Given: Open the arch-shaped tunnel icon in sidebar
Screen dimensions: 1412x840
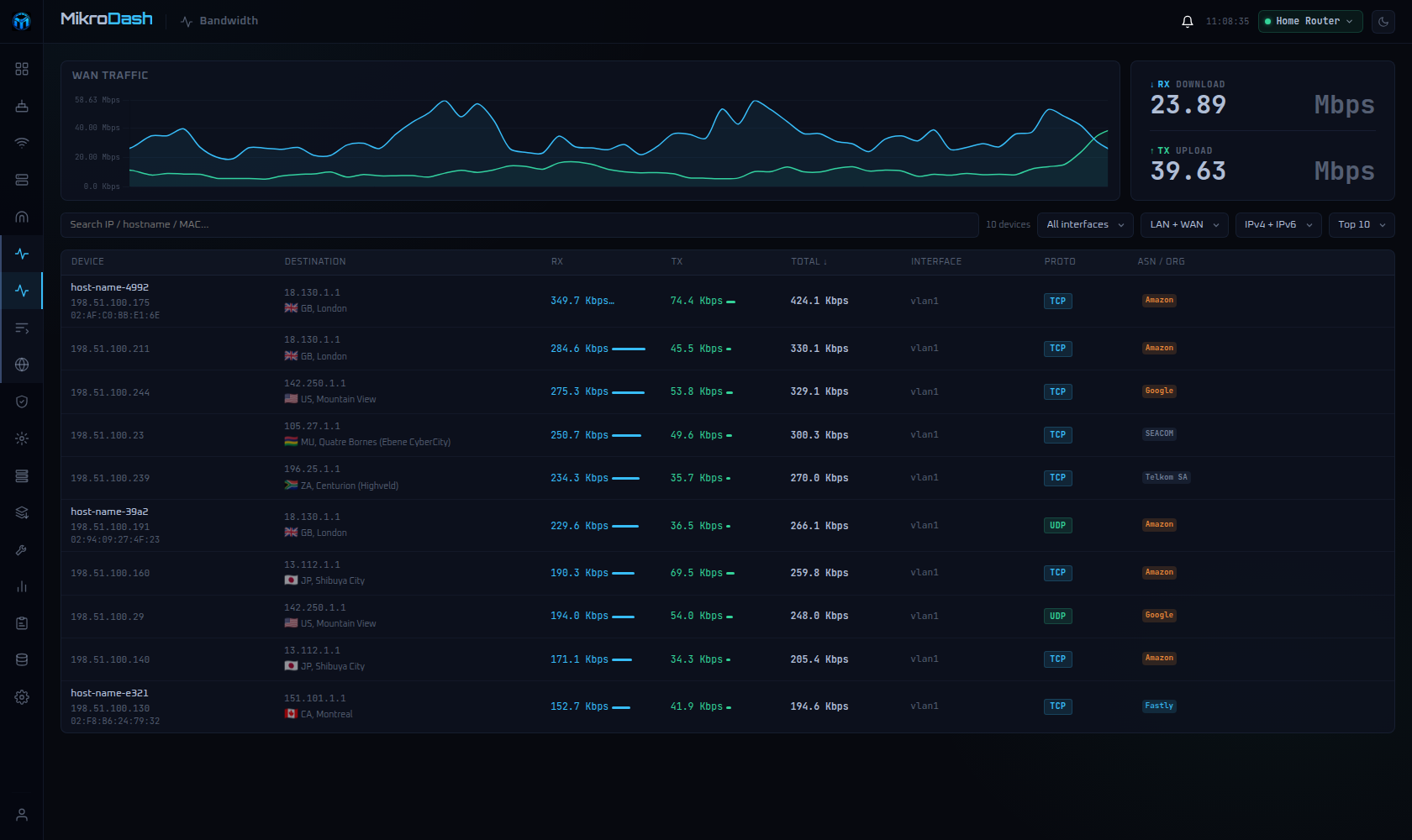Looking at the screenshot, I should 22,217.
